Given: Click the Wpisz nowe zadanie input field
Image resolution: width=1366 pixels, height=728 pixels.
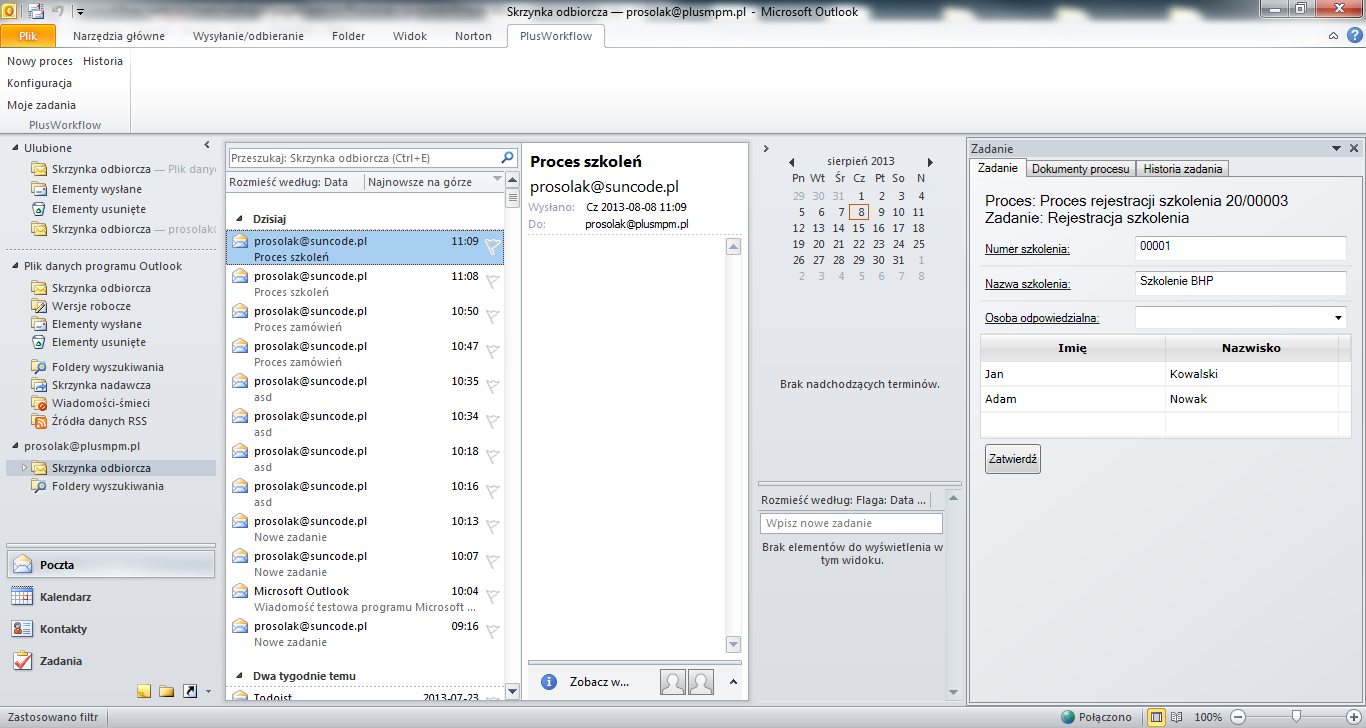Looking at the screenshot, I should click(x=850, y=522).
